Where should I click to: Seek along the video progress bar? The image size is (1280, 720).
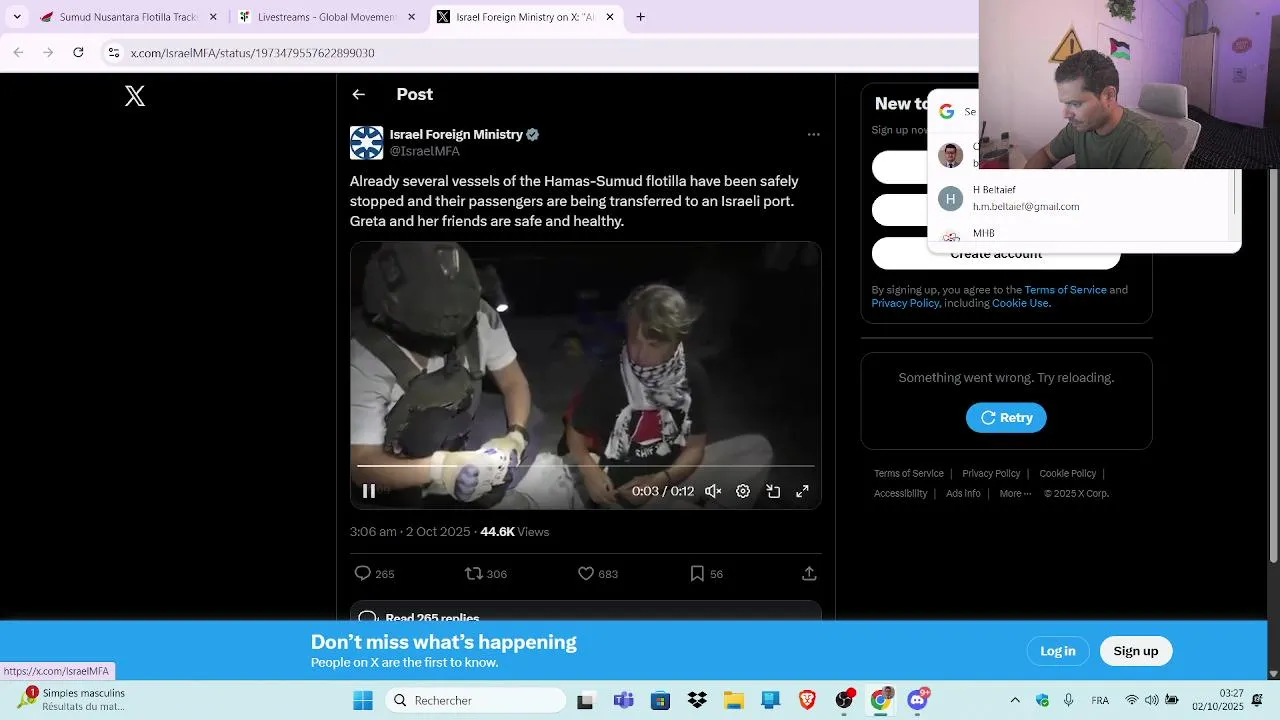(585, 466)
